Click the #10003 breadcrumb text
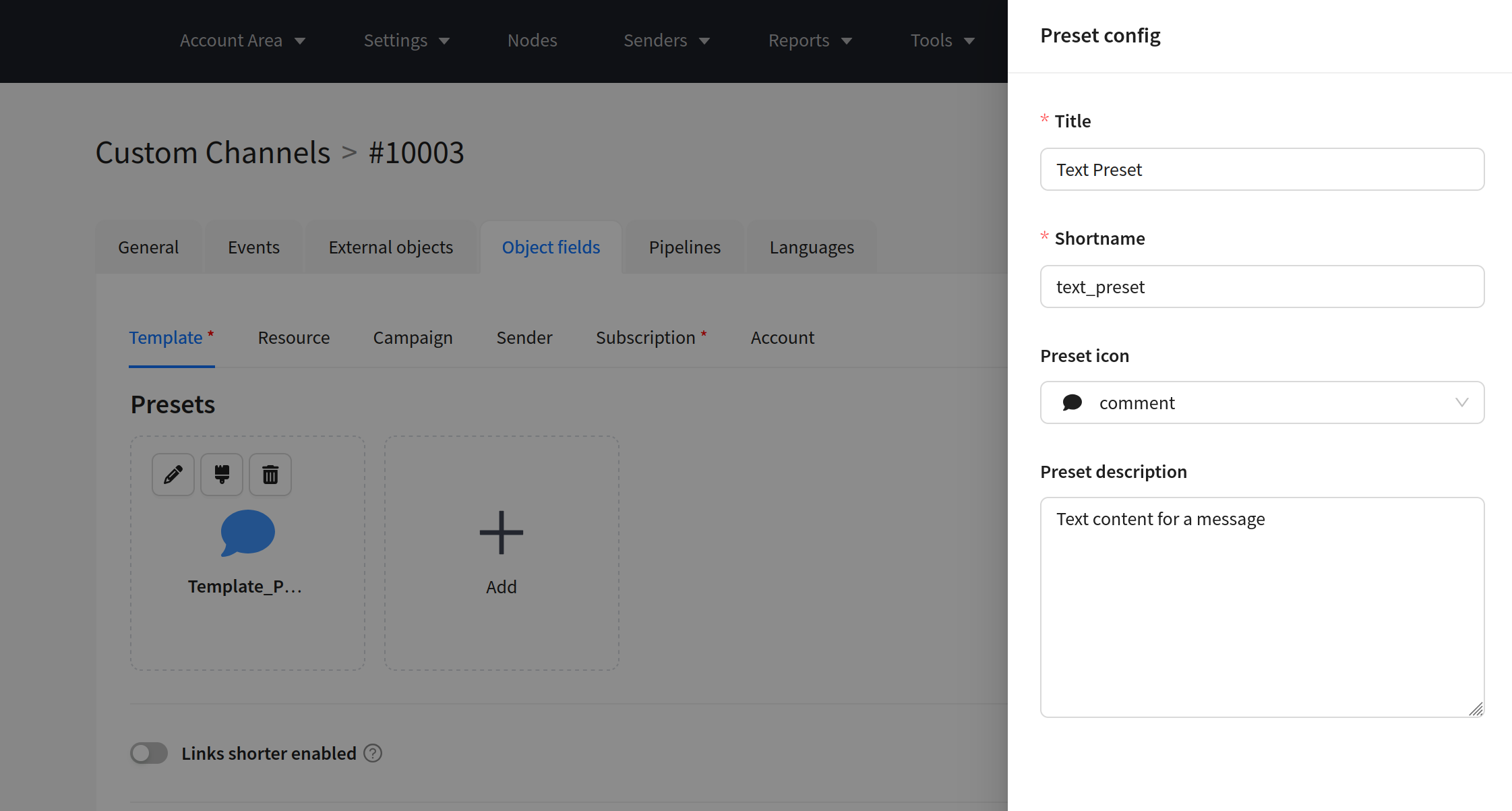This screenshot has height=811, width=1512. [x=416, y=153]
